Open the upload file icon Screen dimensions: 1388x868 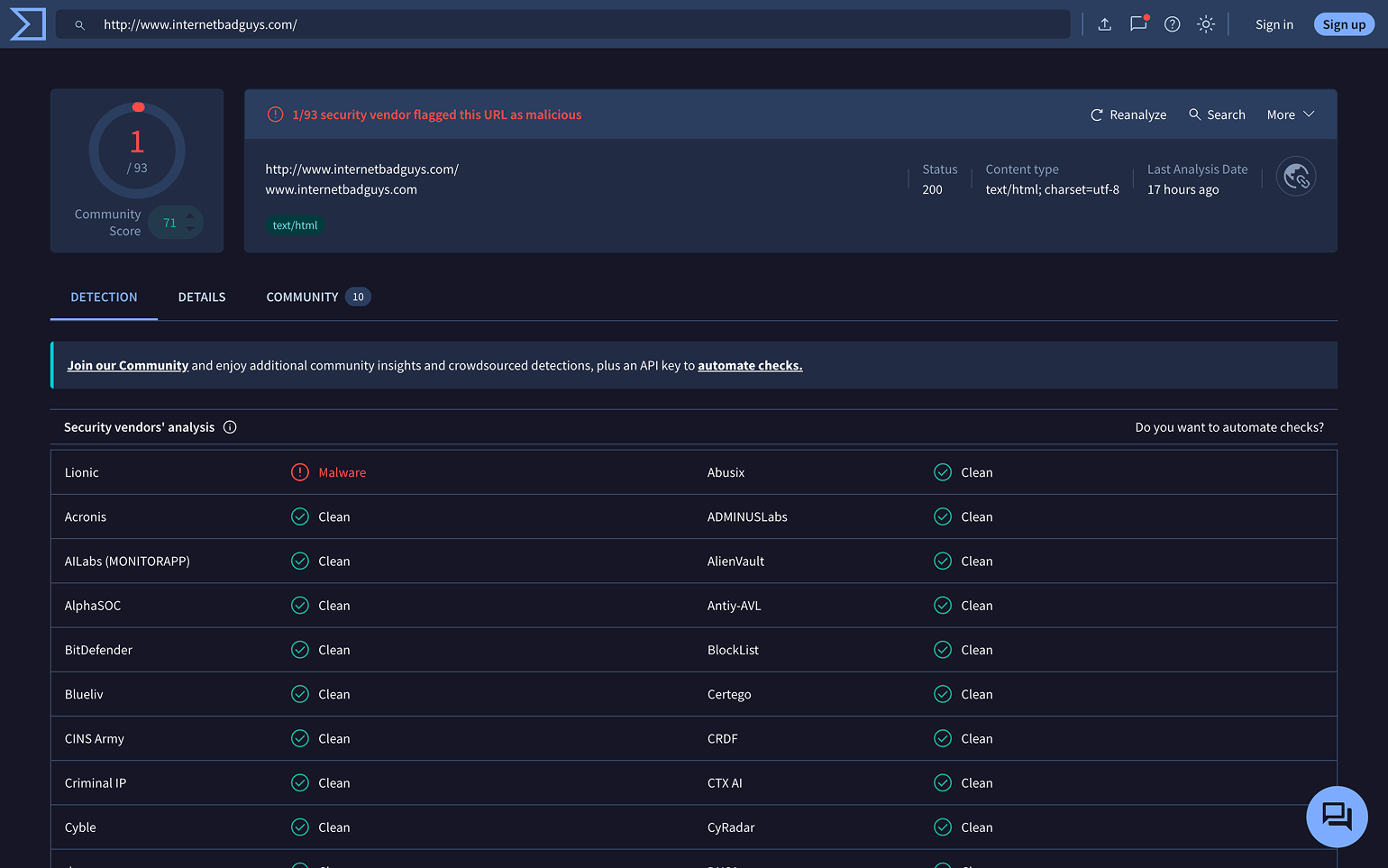tap(1104, 24)
